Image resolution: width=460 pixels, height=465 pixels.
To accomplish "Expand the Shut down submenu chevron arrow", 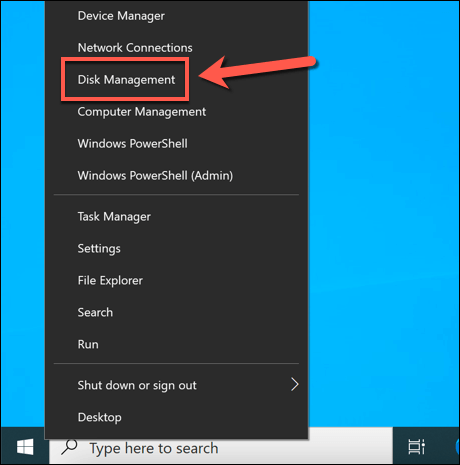I will point(295,385).
